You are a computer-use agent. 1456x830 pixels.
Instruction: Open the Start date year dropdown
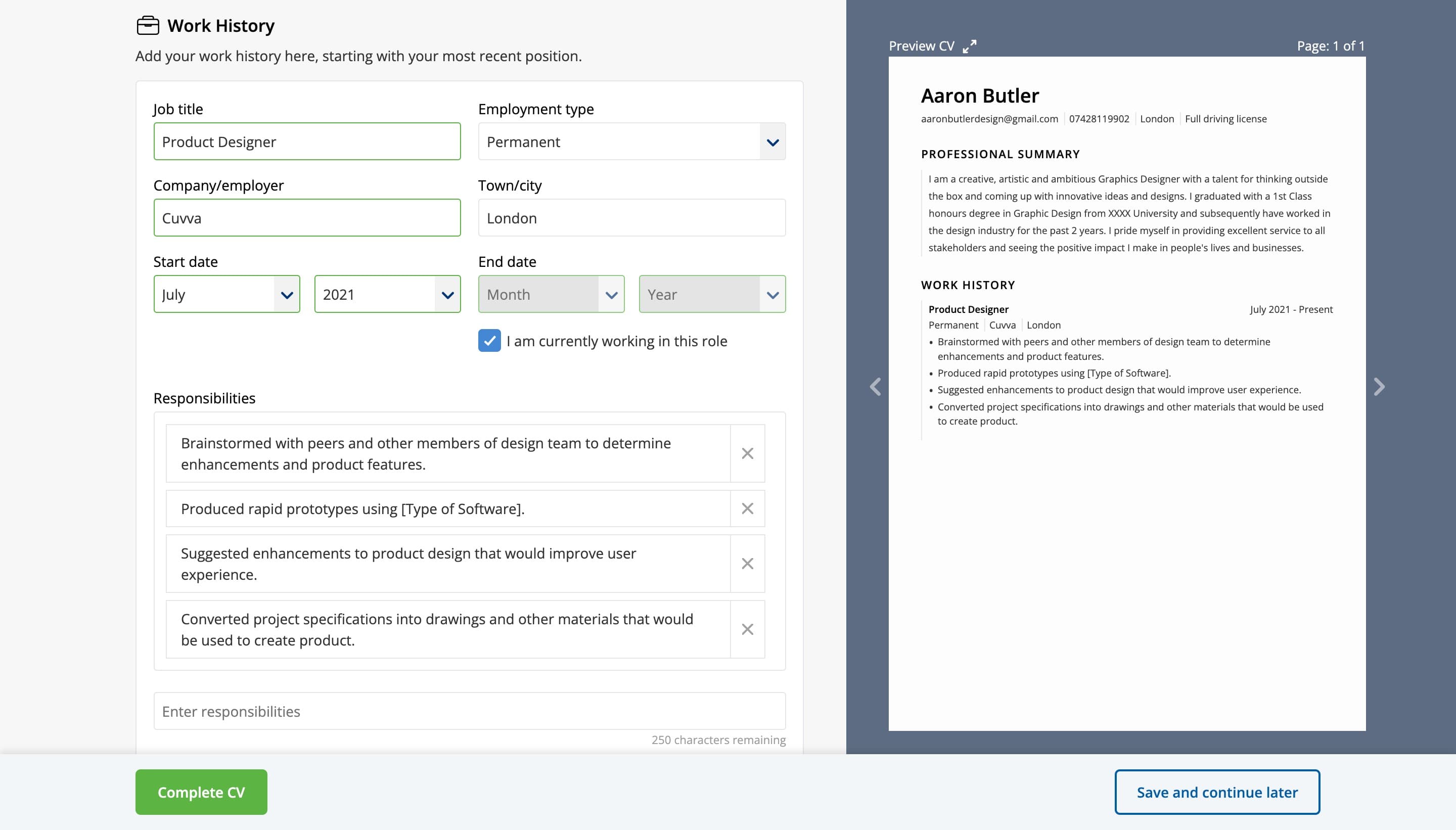click(x=387, y=294)
